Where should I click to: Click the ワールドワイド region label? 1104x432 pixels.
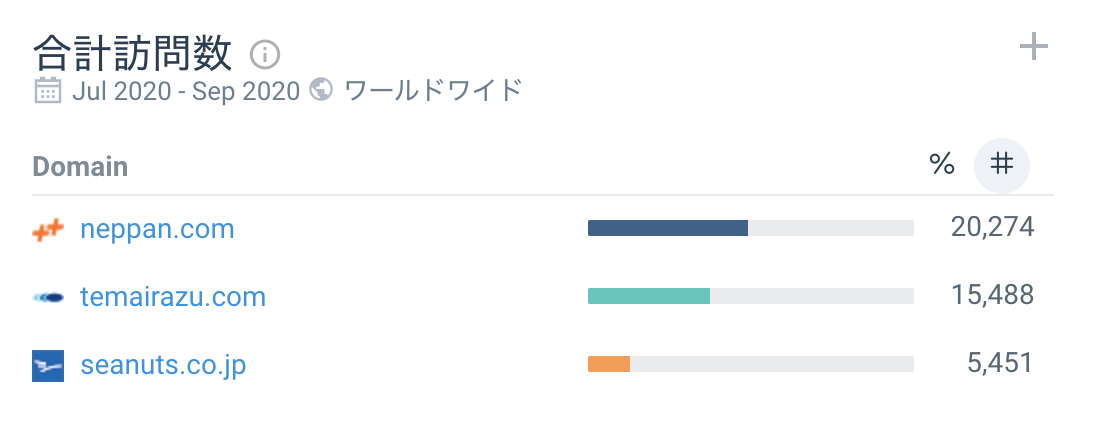pos(432,91)
